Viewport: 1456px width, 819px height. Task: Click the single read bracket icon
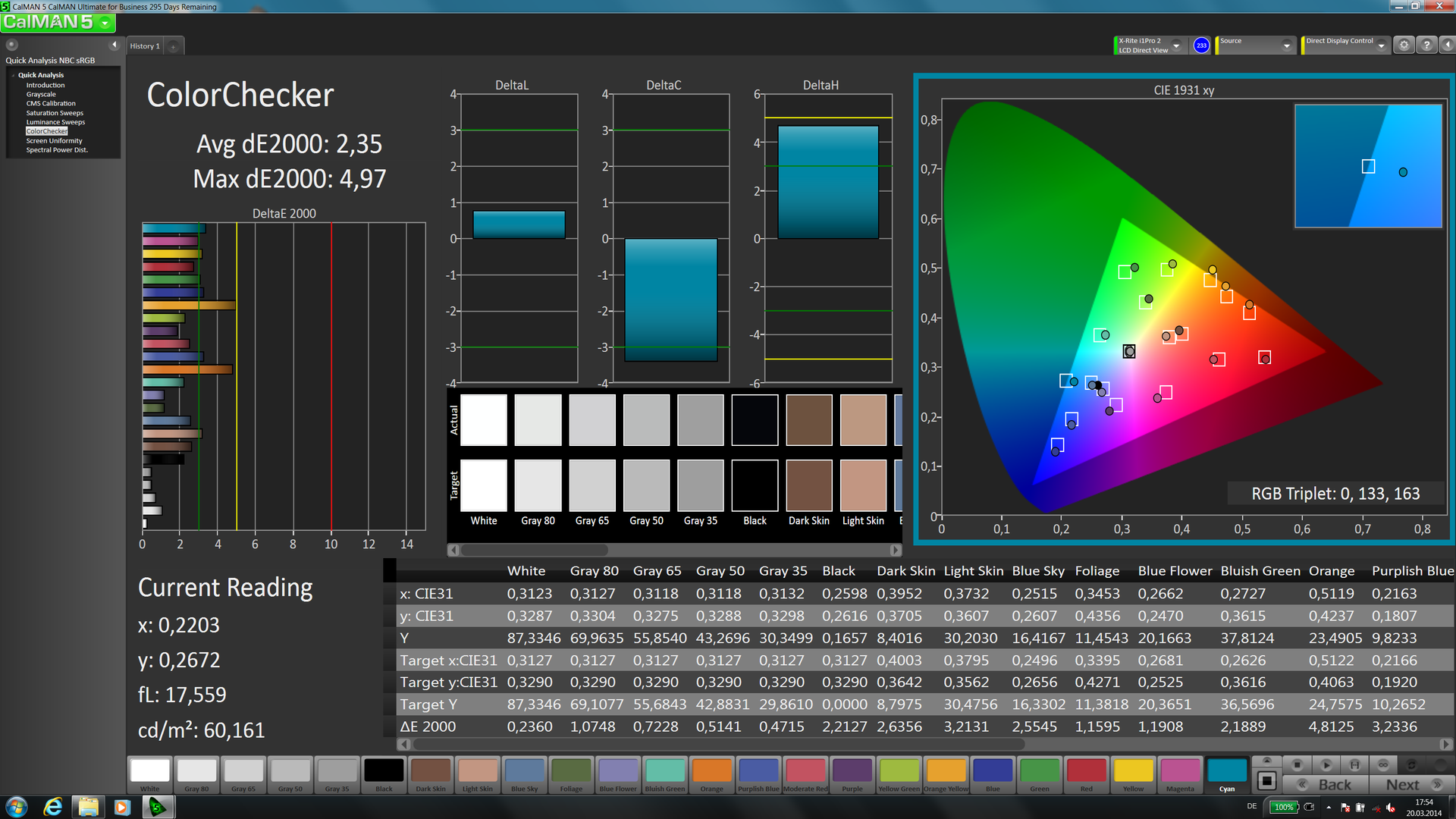(x=1354, y=764)
